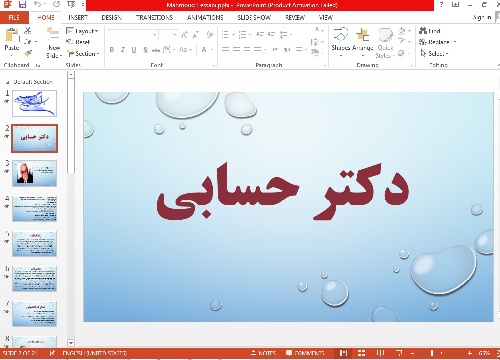
Task: Open the spell check status bar icon
Action: [x=52, y=353]
